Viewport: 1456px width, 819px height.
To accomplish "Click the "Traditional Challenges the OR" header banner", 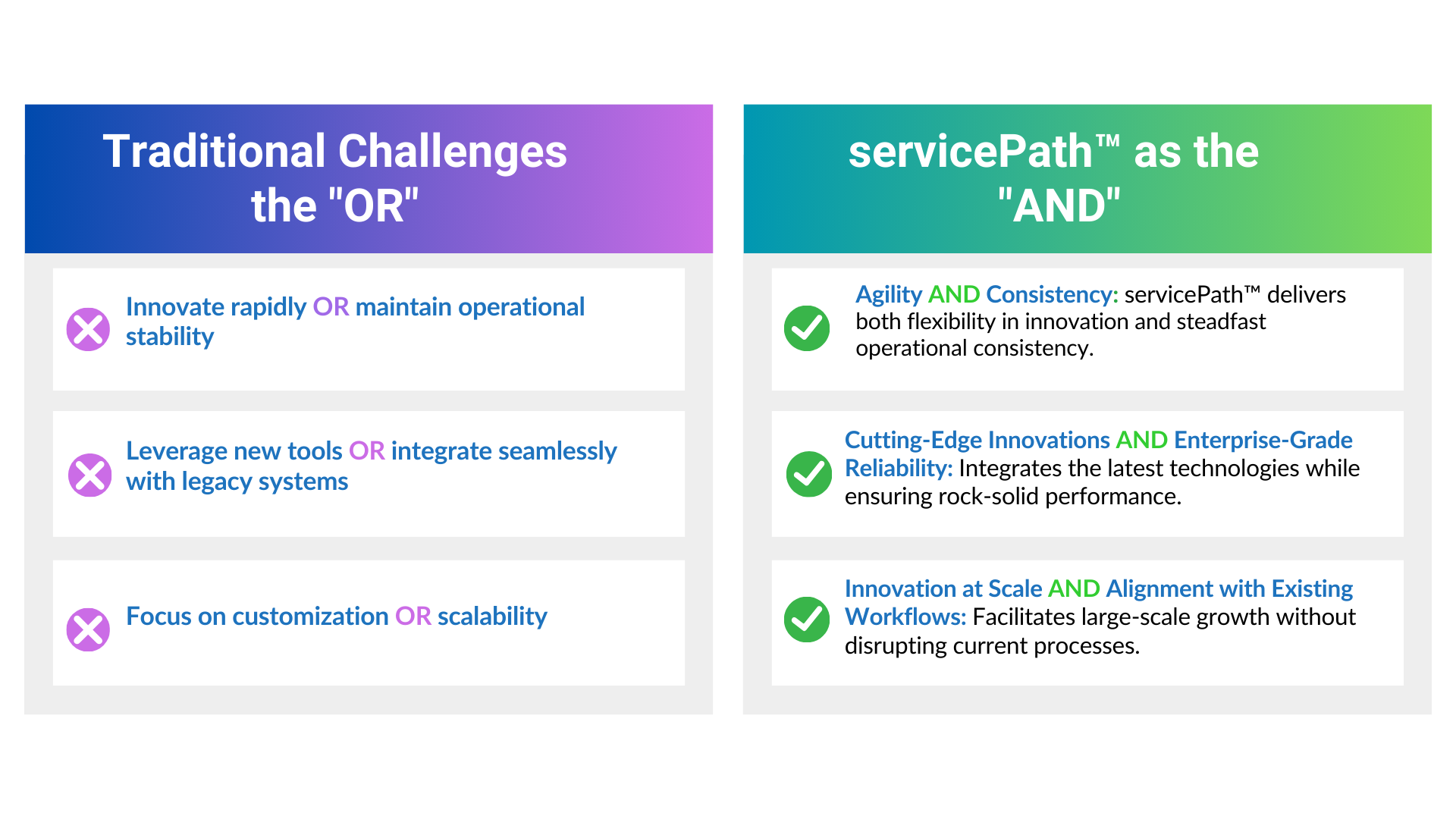I will (x=369, y=179).
